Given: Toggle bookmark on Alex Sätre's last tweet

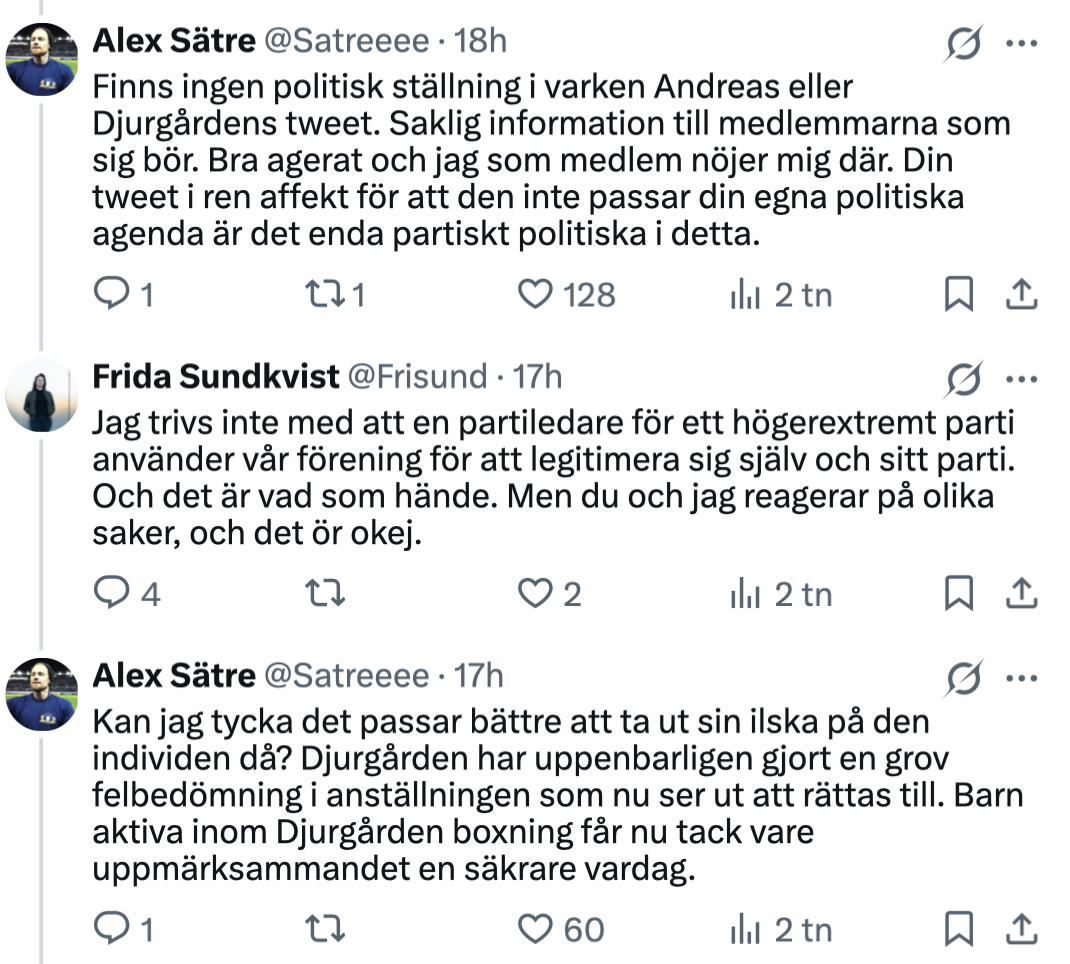Looking at the screenshot, I should pyautogui.click(x=959, y=929).
